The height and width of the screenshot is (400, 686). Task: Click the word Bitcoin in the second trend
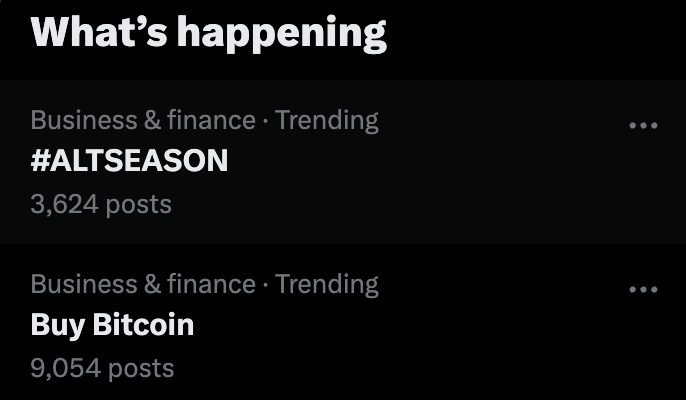[143, 324]
